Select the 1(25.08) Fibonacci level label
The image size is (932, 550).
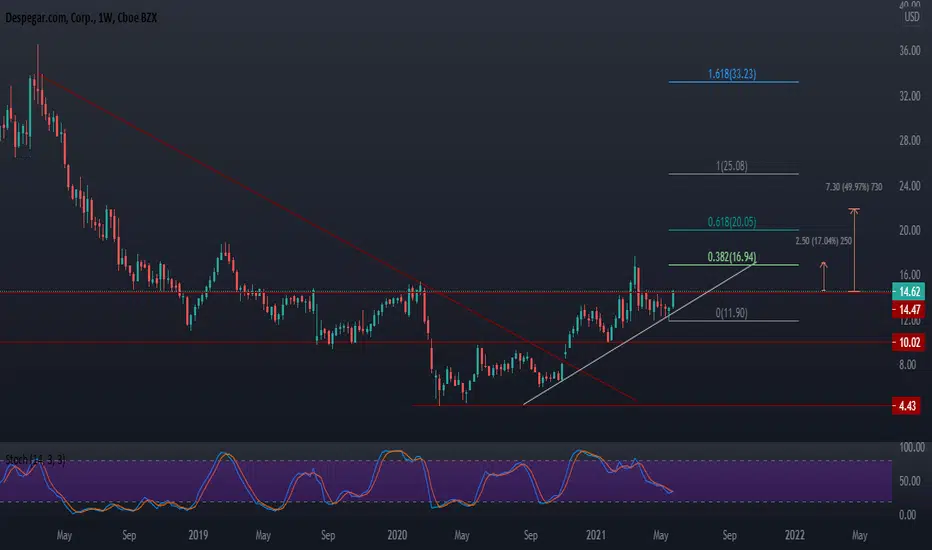pyautogui.click(x=732, y=166)
